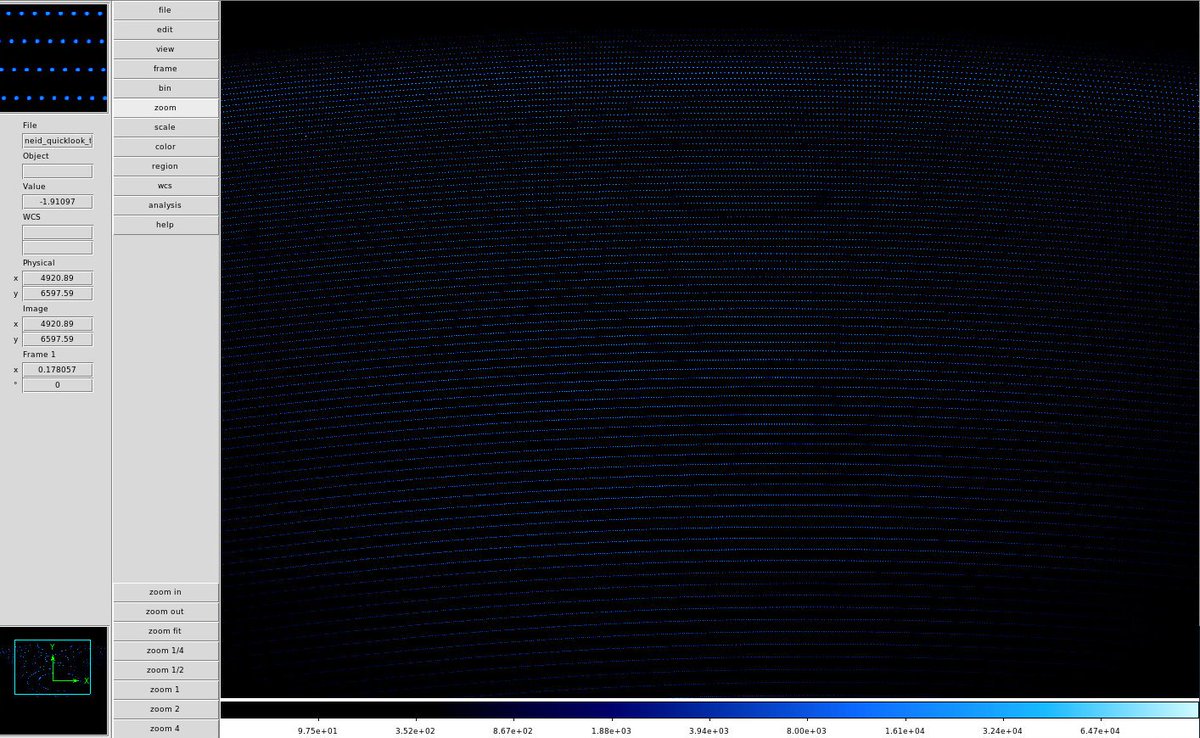Click the colorbar label 6.47e+04

1102,729
